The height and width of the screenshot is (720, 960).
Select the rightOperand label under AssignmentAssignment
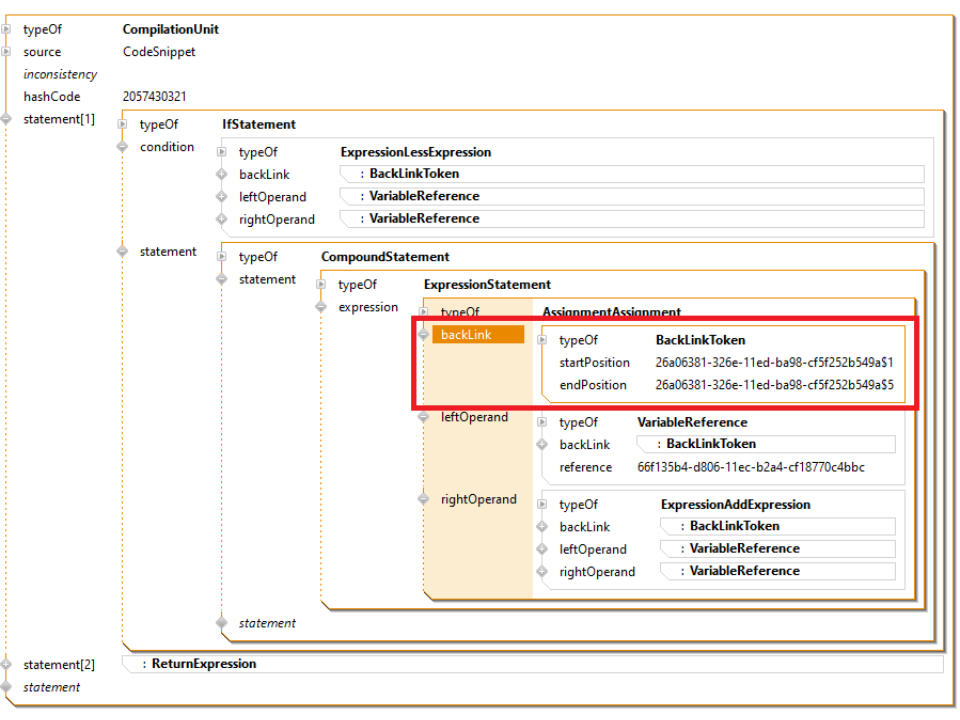click(x=479, y=499)
